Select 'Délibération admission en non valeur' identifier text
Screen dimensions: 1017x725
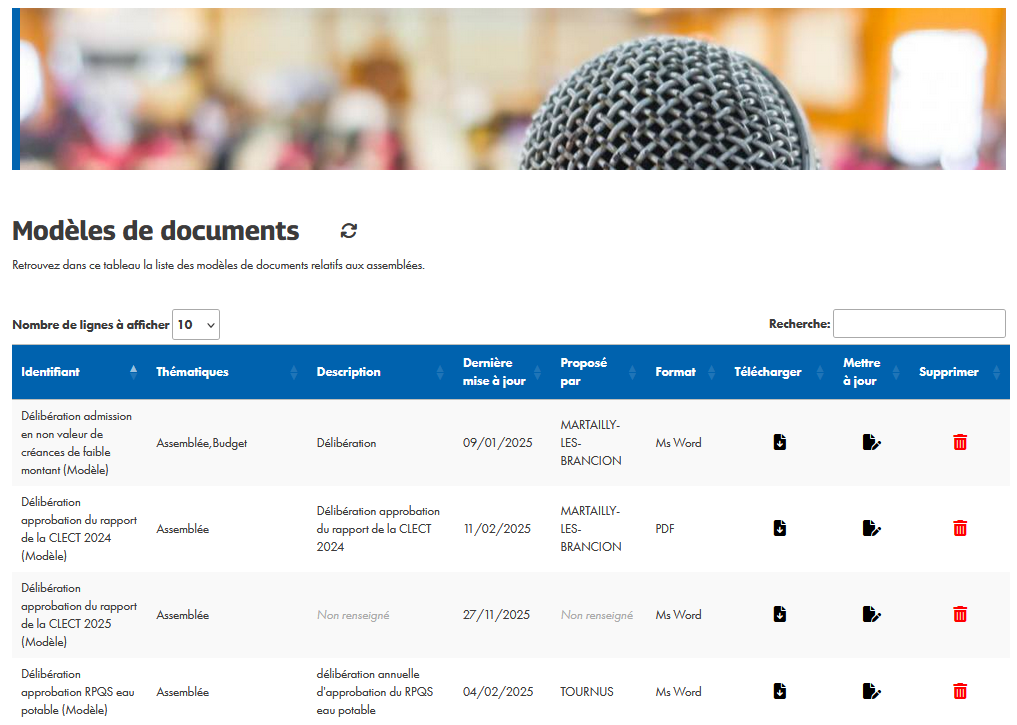pos(76,443)
